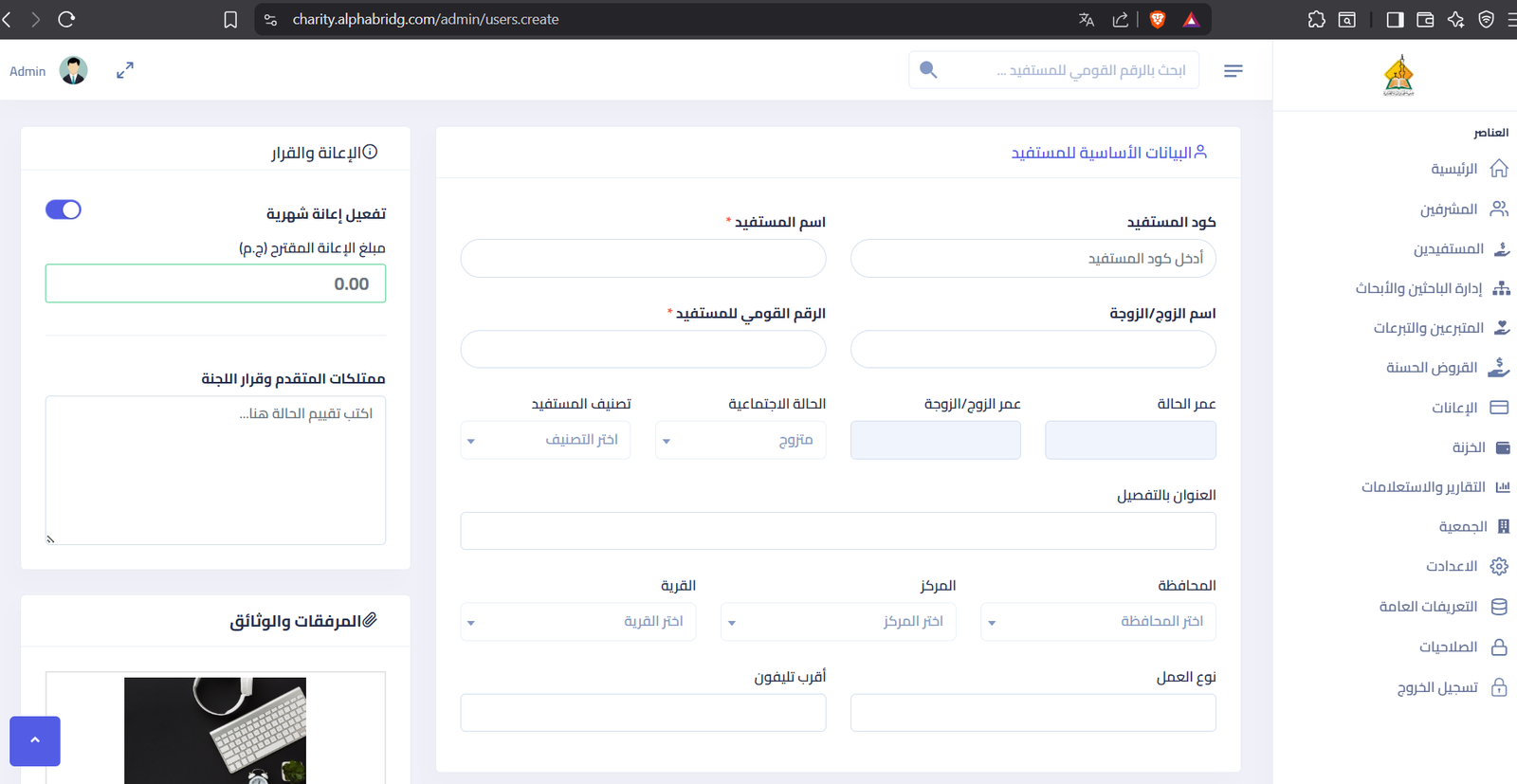Click the fullscreen expand arrows icon
This screenshot has height=784, width=1517.
125,70
